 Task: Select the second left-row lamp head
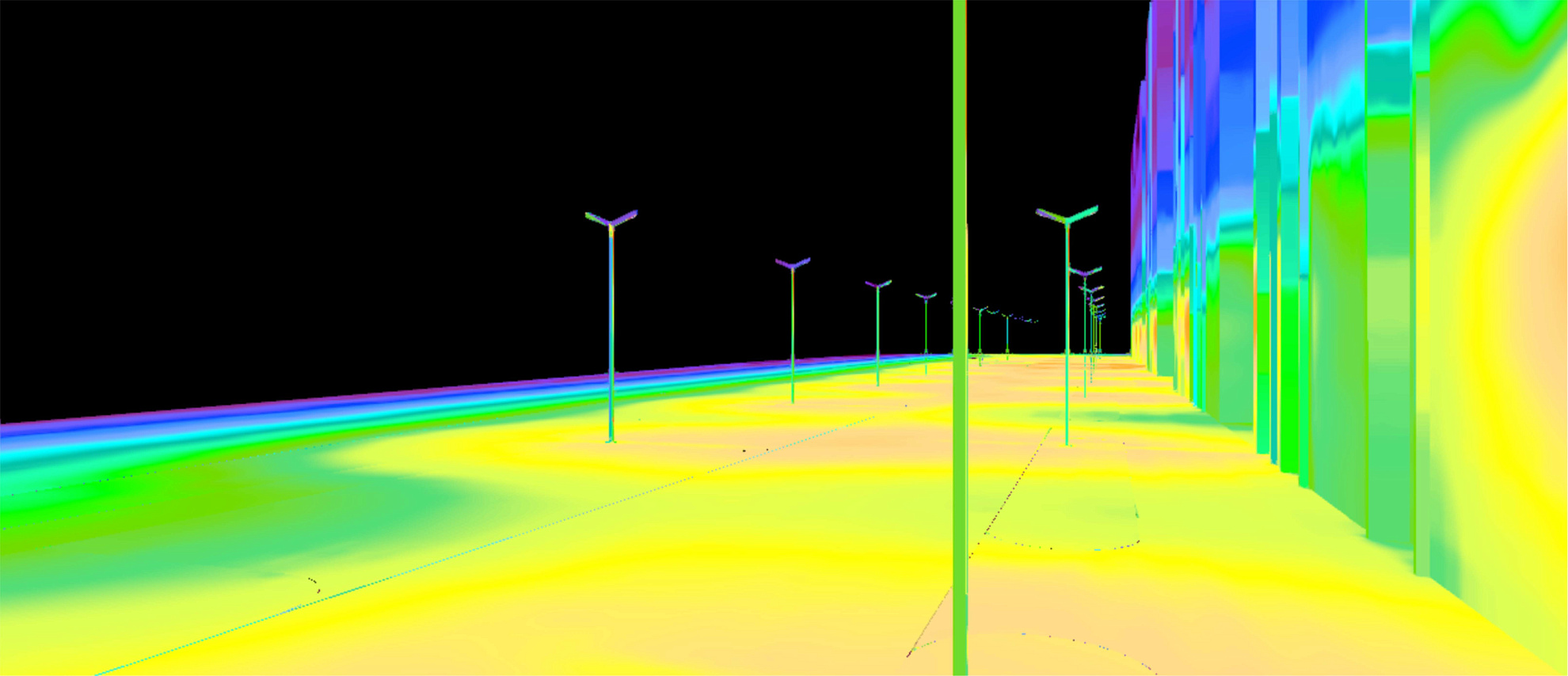pos(792,264)
